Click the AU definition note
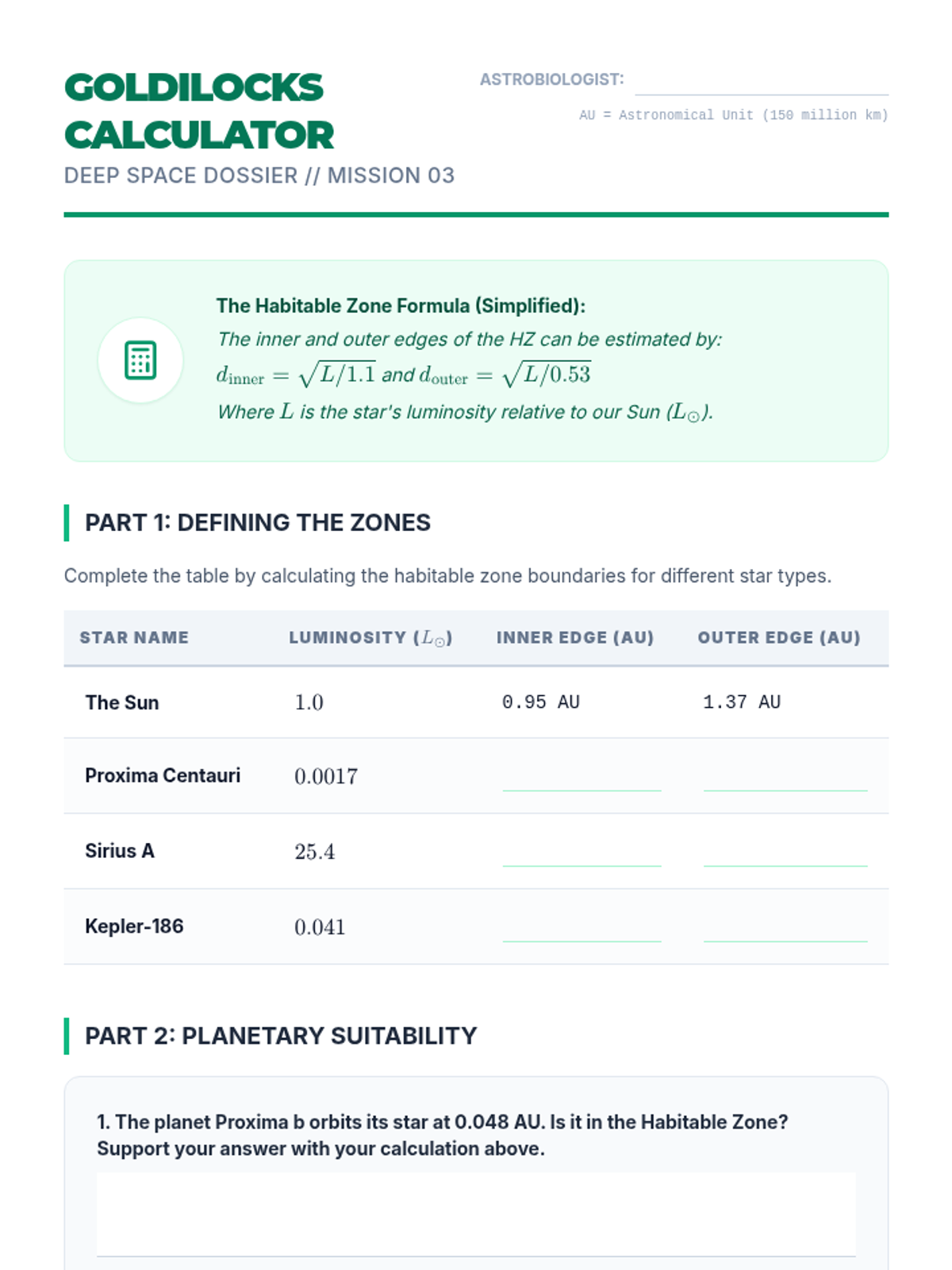This screenshot has height=1270, width=952. (733, 115)
